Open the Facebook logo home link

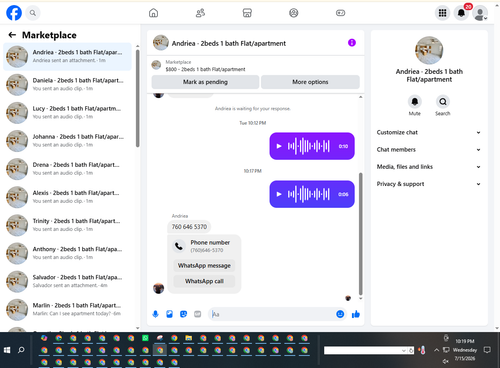click(x=14, y=13)
